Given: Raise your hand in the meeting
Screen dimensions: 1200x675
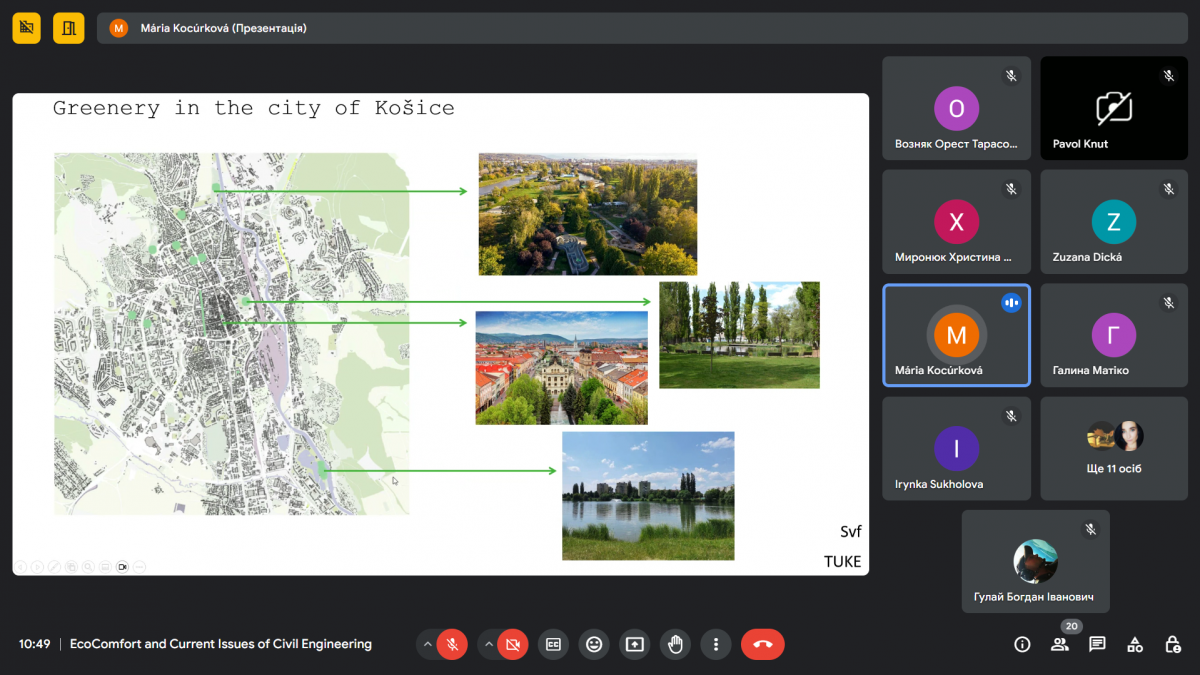Looking at the screenshot, I should [675, 645].
